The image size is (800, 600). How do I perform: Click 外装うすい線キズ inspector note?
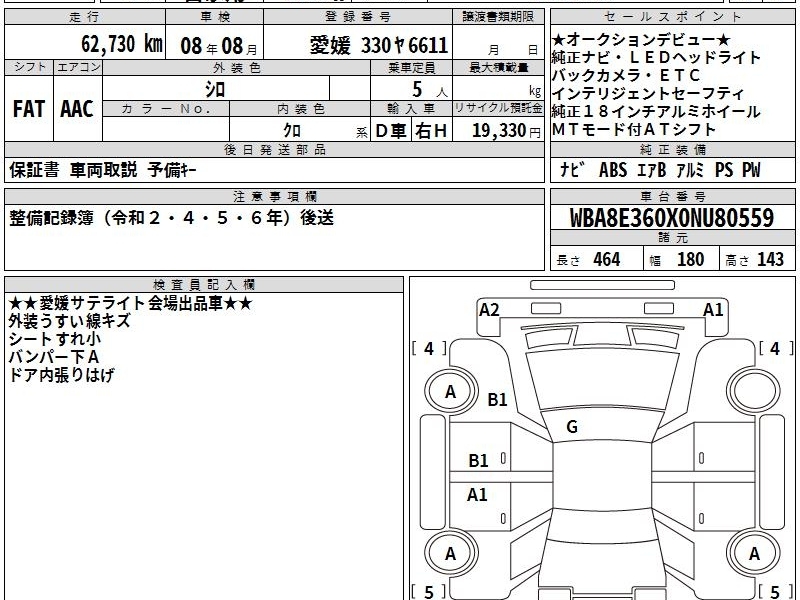[x=69, y=321]
